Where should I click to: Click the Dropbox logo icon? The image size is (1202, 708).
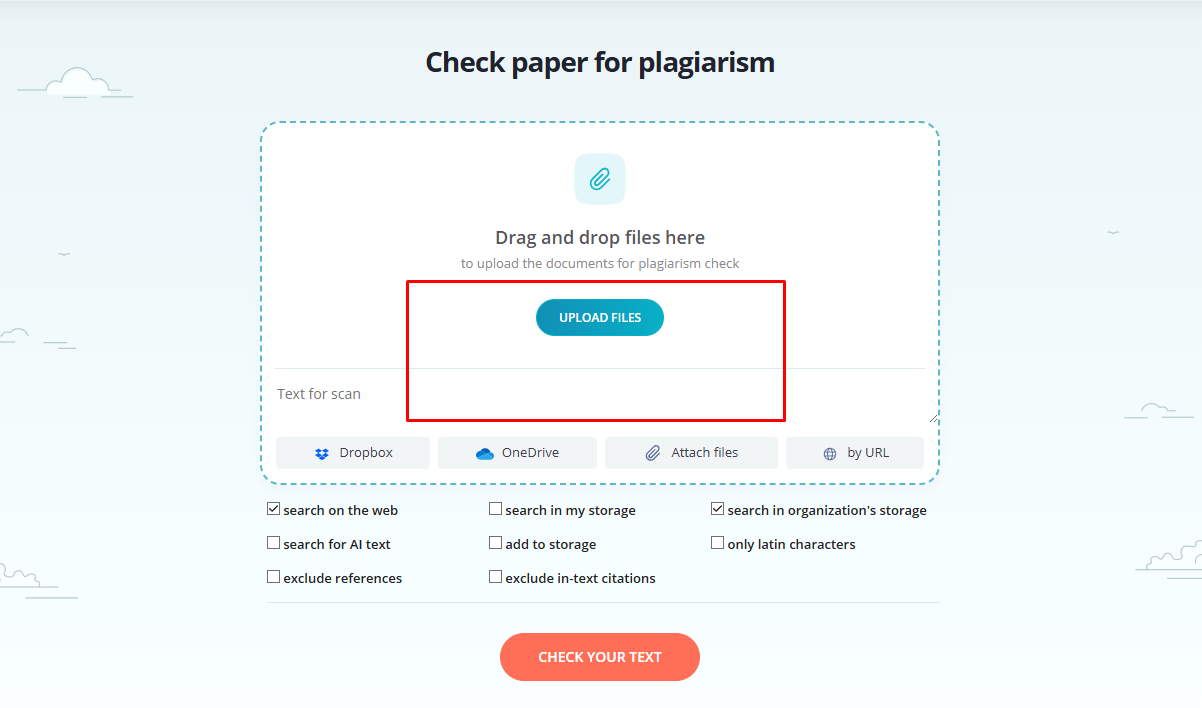pyautogui.click(x=321, y=453)
